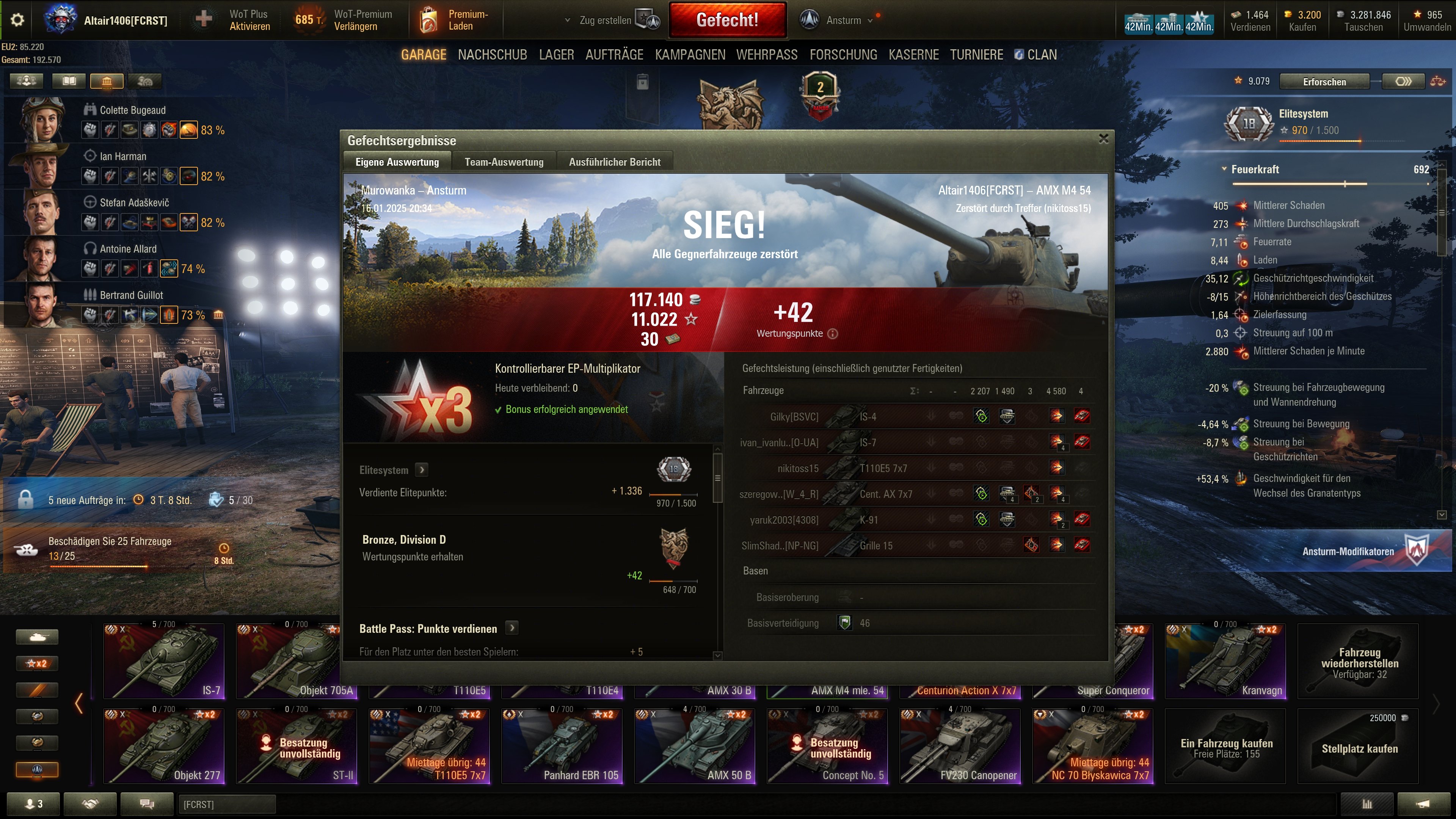
Task: Toggle the Ansturm mode carousel filter
Action: [37, 769]
